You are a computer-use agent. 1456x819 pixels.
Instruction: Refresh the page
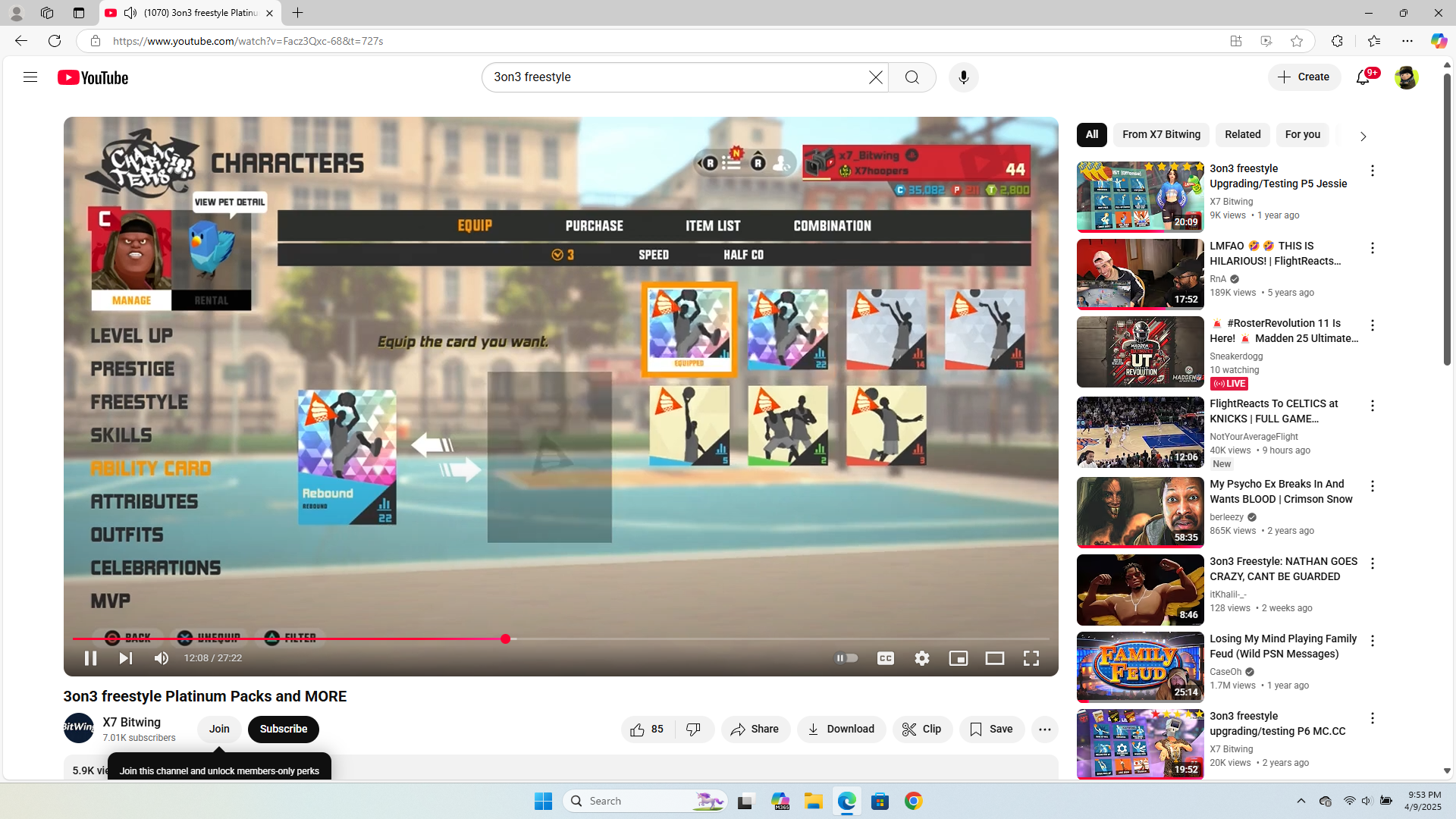(x=55, y=41)
